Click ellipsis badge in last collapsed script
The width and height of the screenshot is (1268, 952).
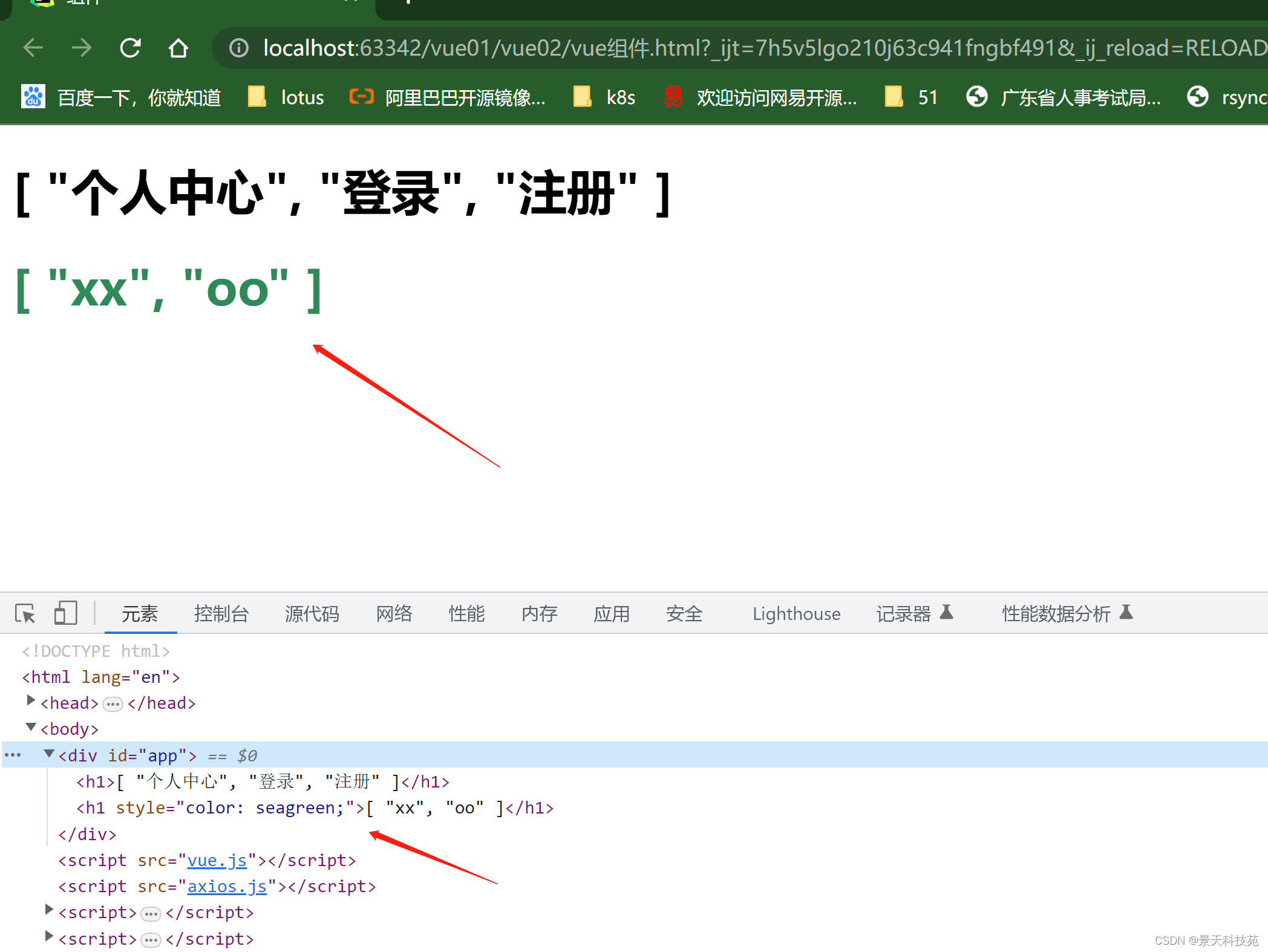click(x=151, y=940)
